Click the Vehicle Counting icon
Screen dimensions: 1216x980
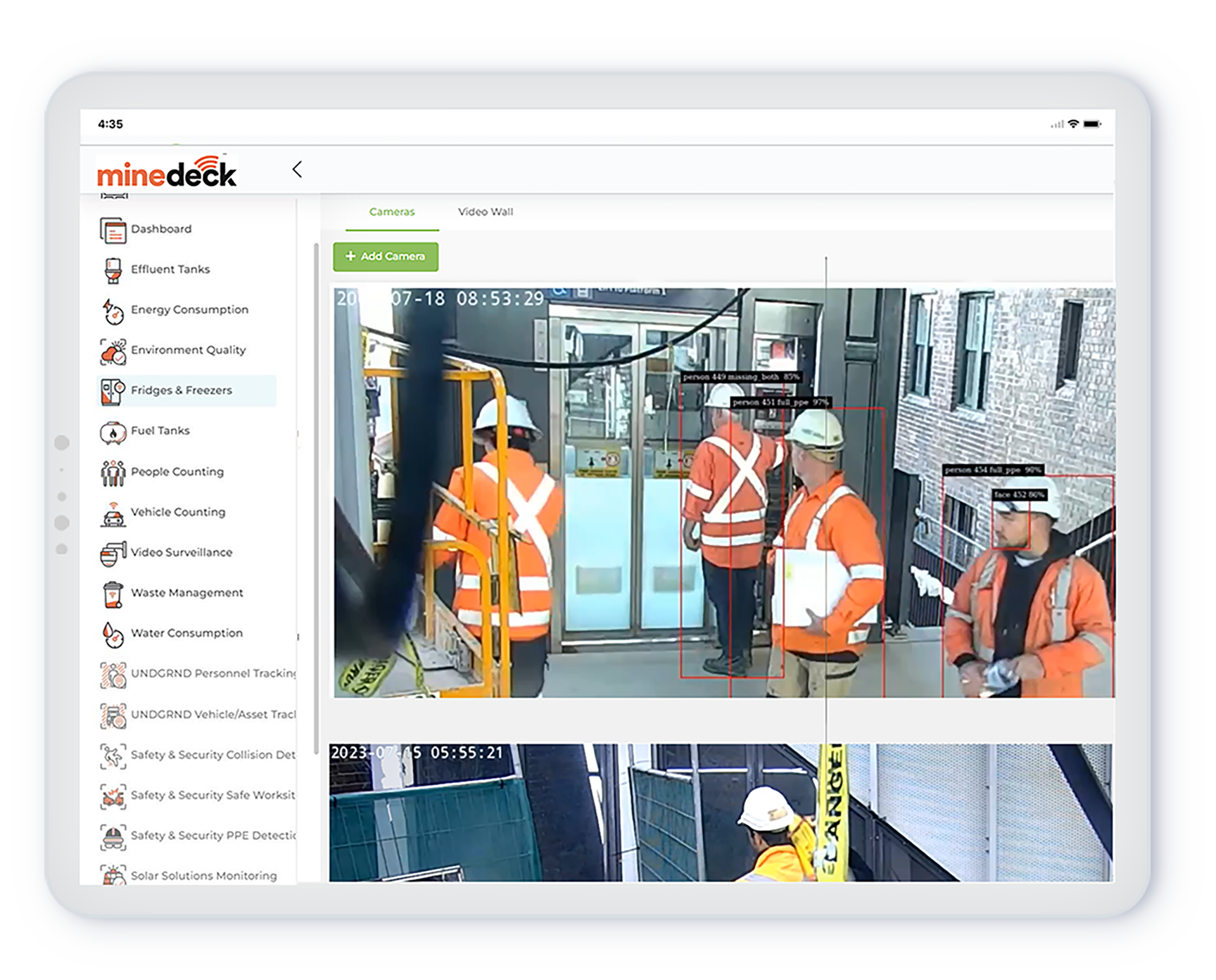coord(113,512)
